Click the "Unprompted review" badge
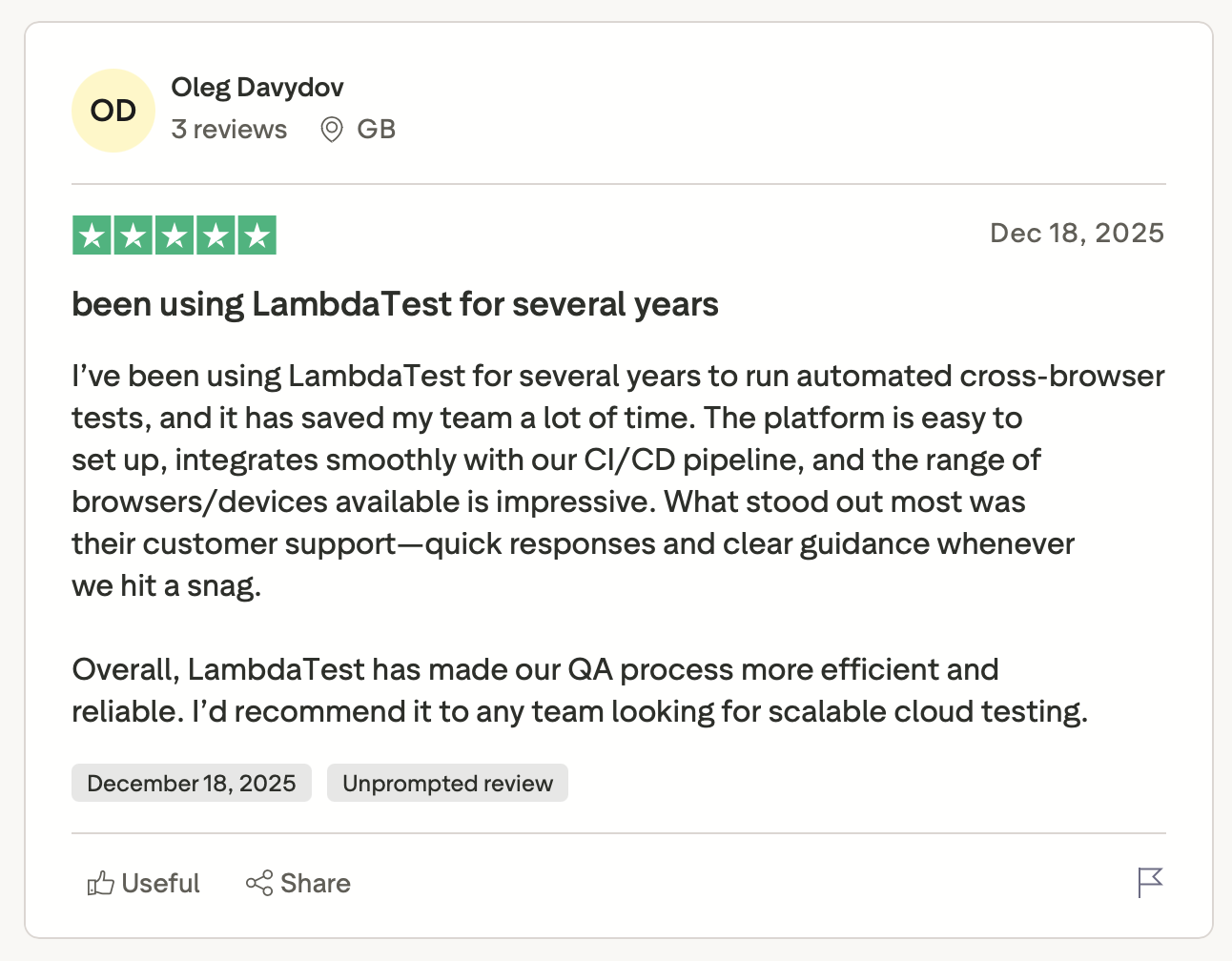The height and width of the screenshot is (961, 1232). (x=447, y=783)
